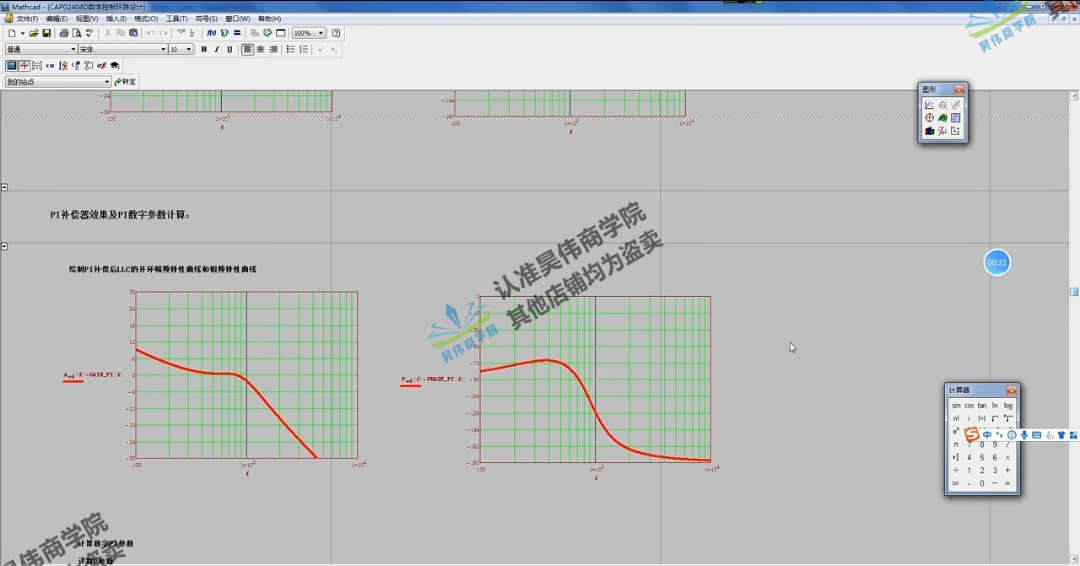Select the open-loop gain plot with PI

click(247, 375)
